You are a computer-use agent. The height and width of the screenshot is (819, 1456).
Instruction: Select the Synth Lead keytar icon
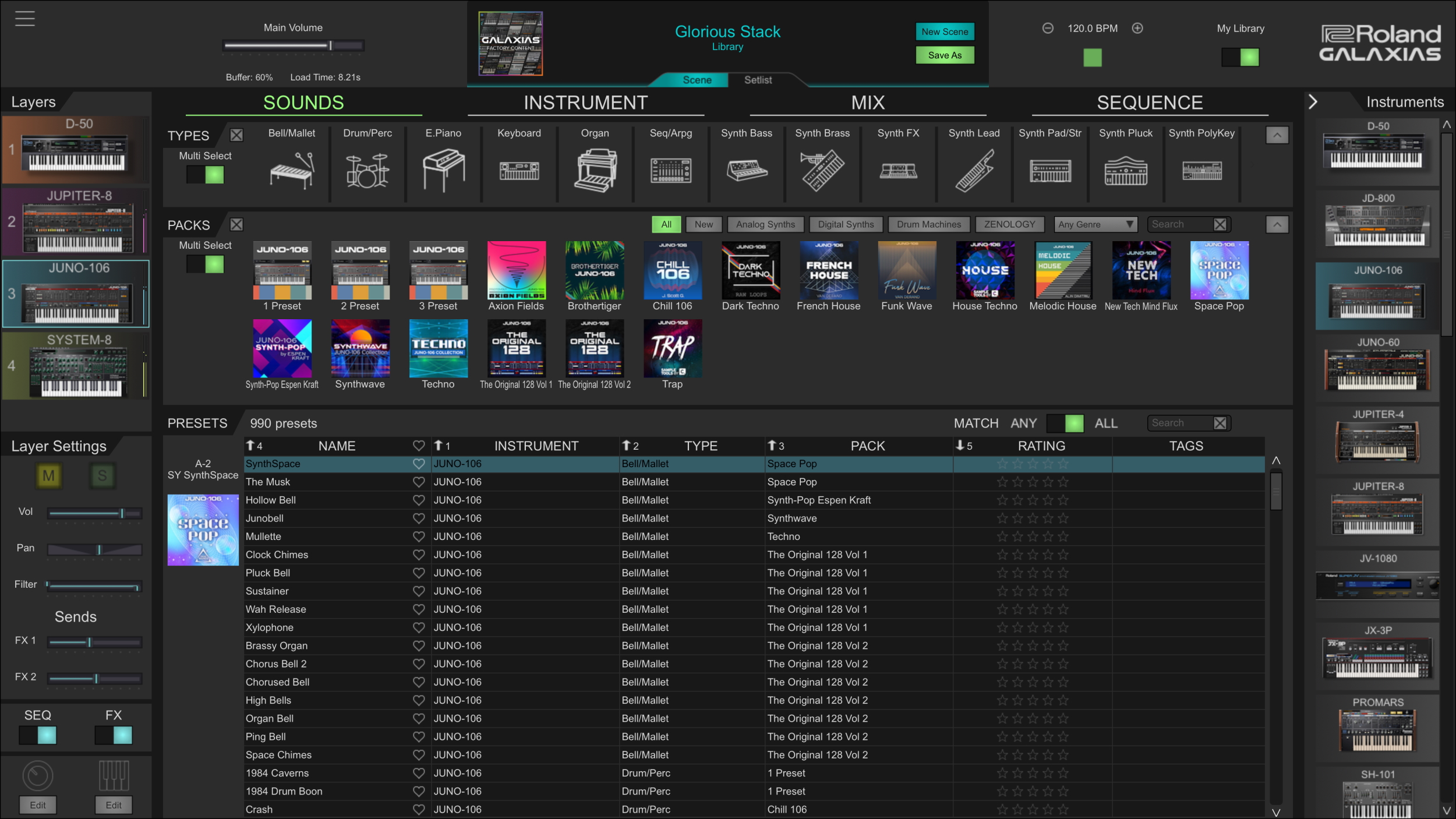click(974, 170)
